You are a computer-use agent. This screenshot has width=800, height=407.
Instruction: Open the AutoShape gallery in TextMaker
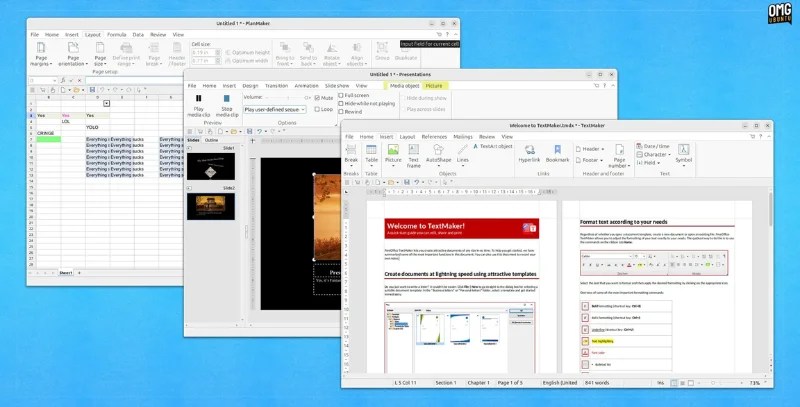pos(438,155)
